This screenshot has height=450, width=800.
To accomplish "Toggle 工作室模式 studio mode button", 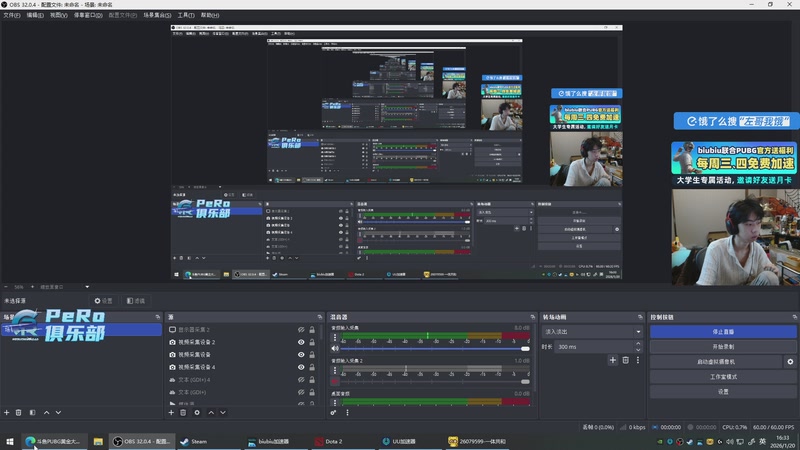I will (x=723, y=377).
